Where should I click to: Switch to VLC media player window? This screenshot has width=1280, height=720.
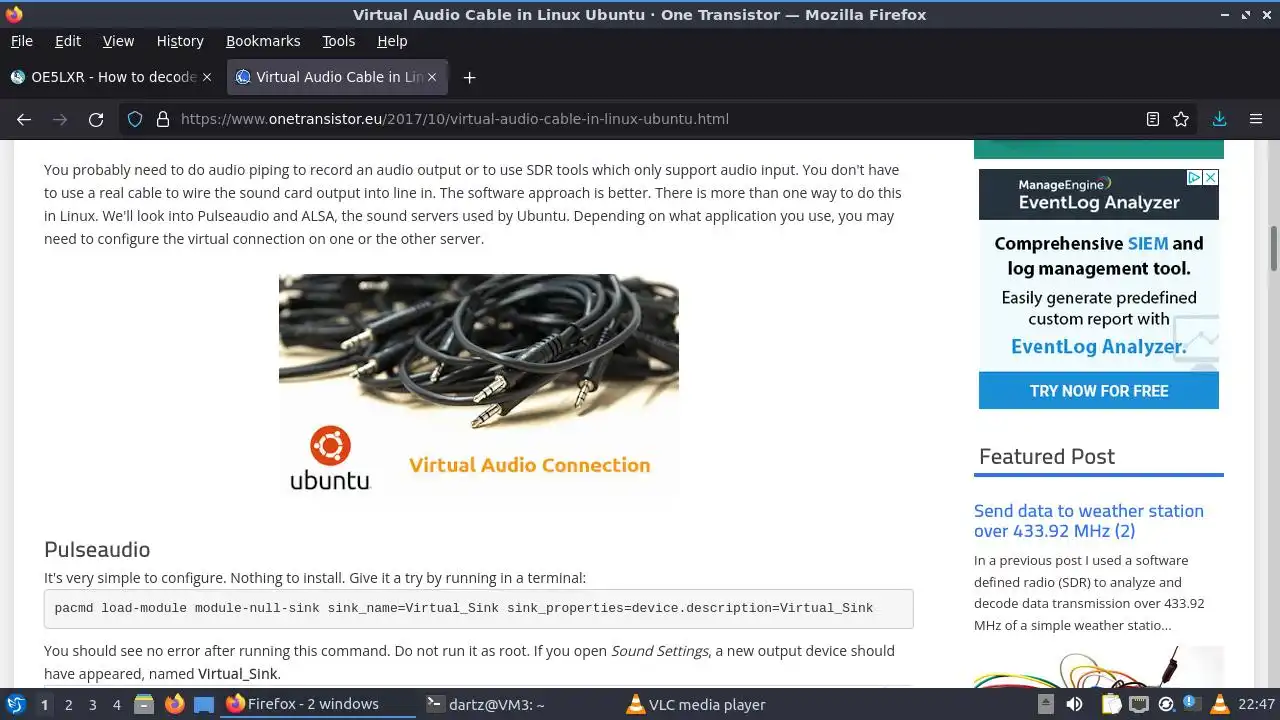718,705
